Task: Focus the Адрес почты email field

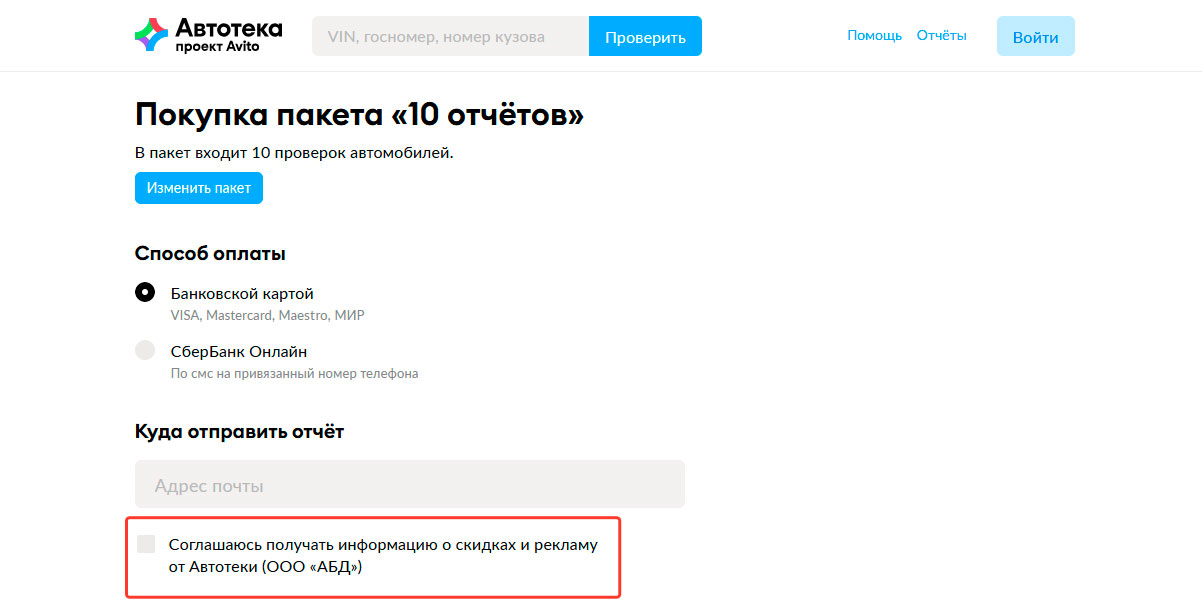Action: coord(410,484)
